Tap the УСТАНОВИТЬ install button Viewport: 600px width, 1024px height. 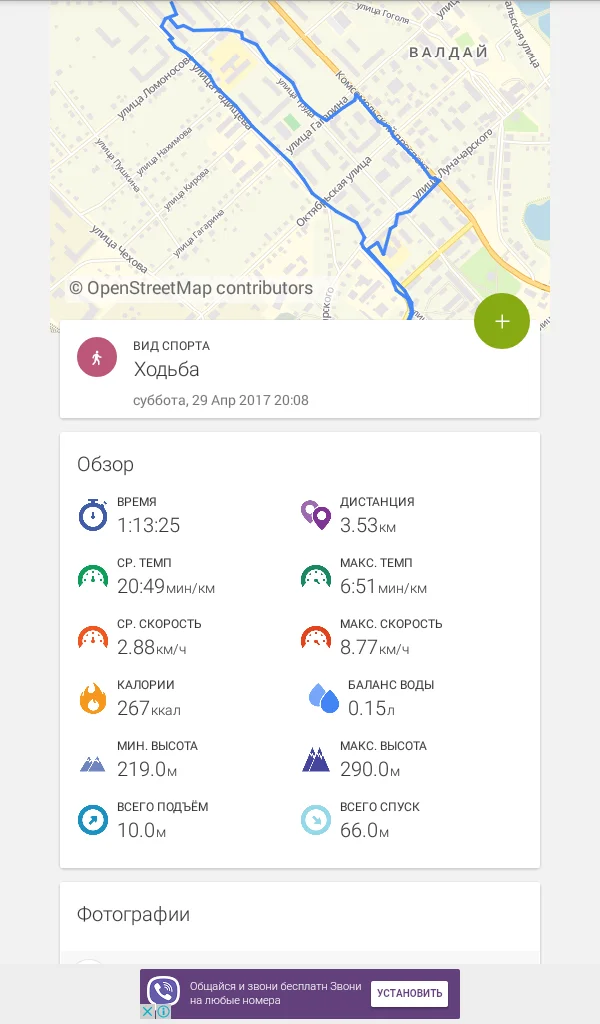coord(409,993)
